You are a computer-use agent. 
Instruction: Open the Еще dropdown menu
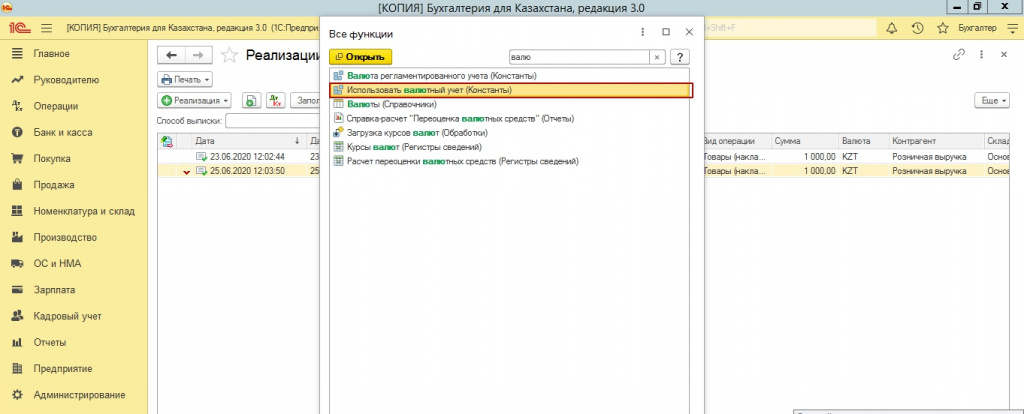tap(991, 101)
